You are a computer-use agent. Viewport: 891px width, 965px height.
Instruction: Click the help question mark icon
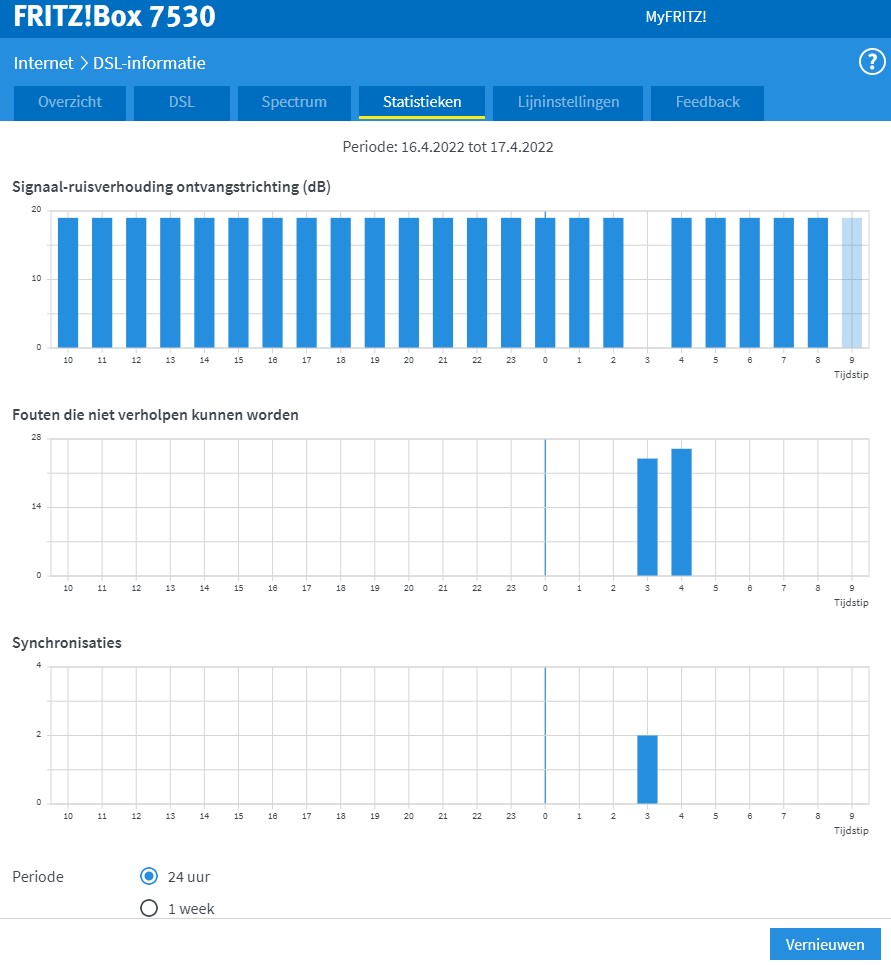tap(871, 62)
